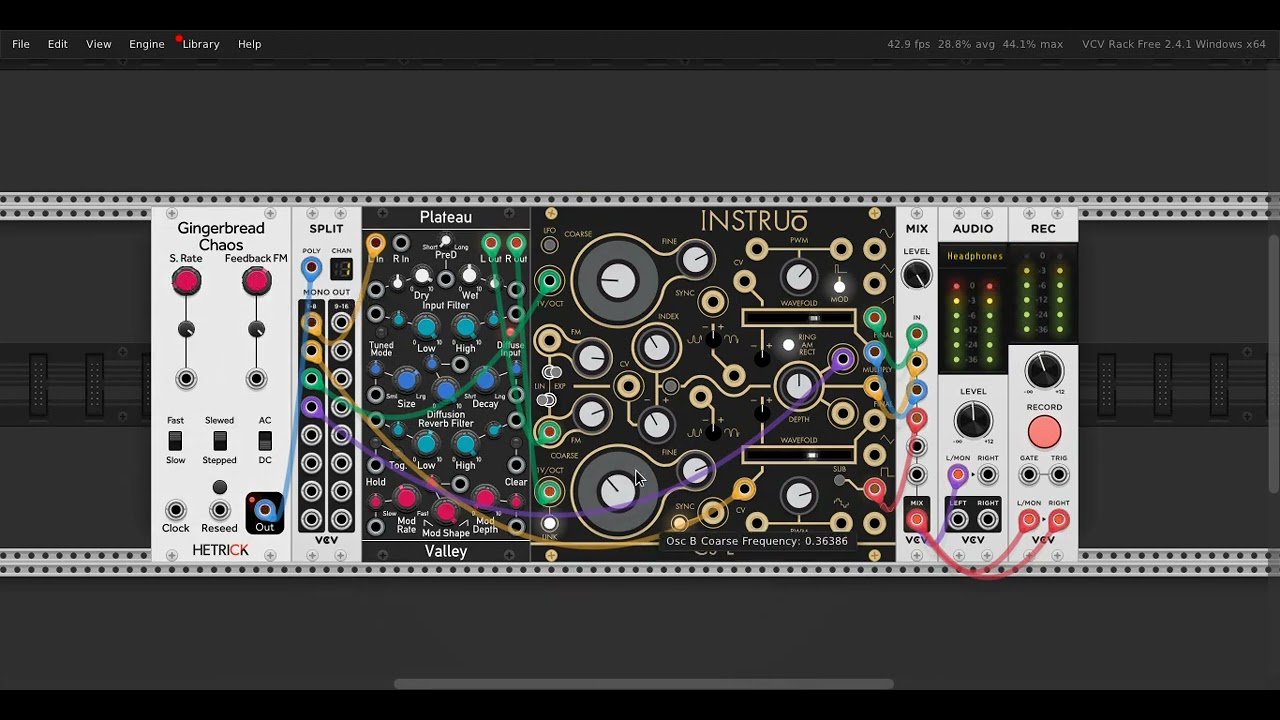Click the Headphones device display
This screenshot has height=720, width=1280.
pyautogui.click(x=974, y=256)
